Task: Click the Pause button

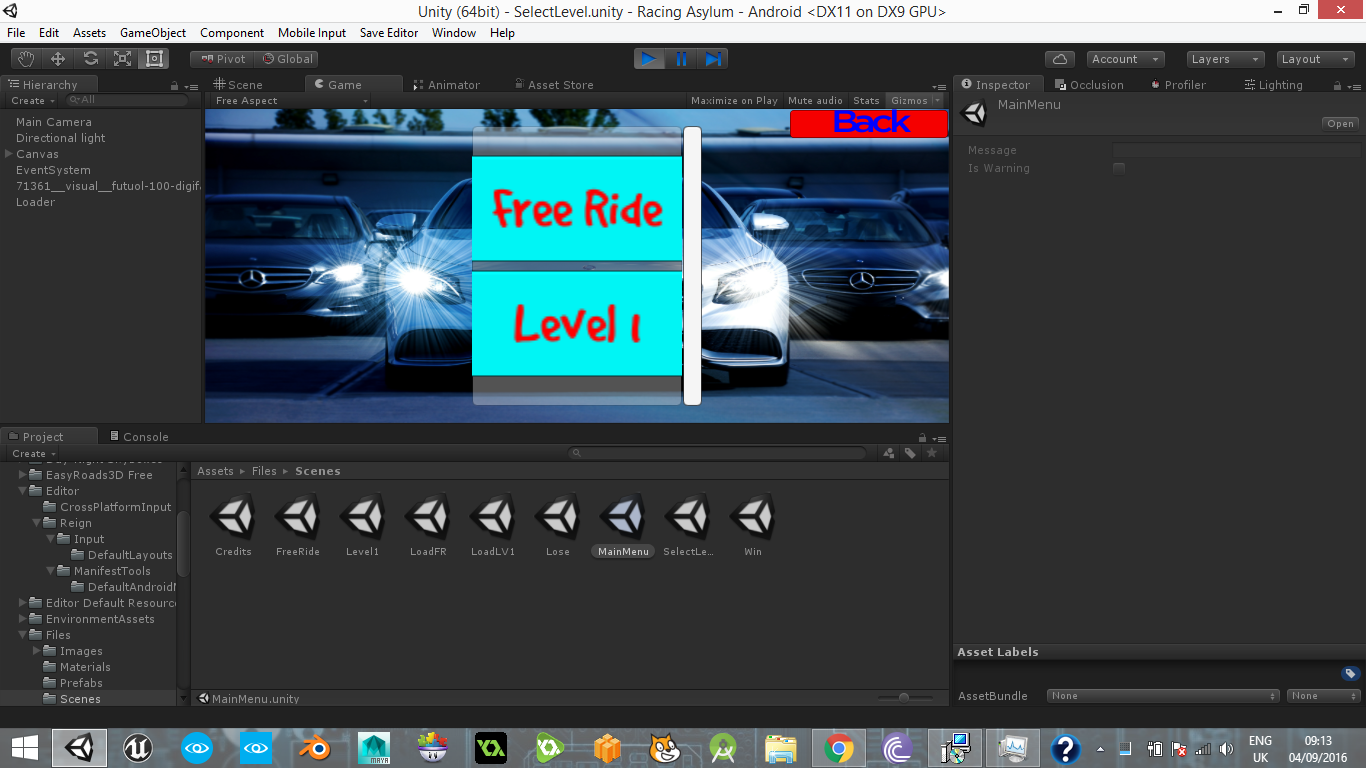Action: pos(681,59)
